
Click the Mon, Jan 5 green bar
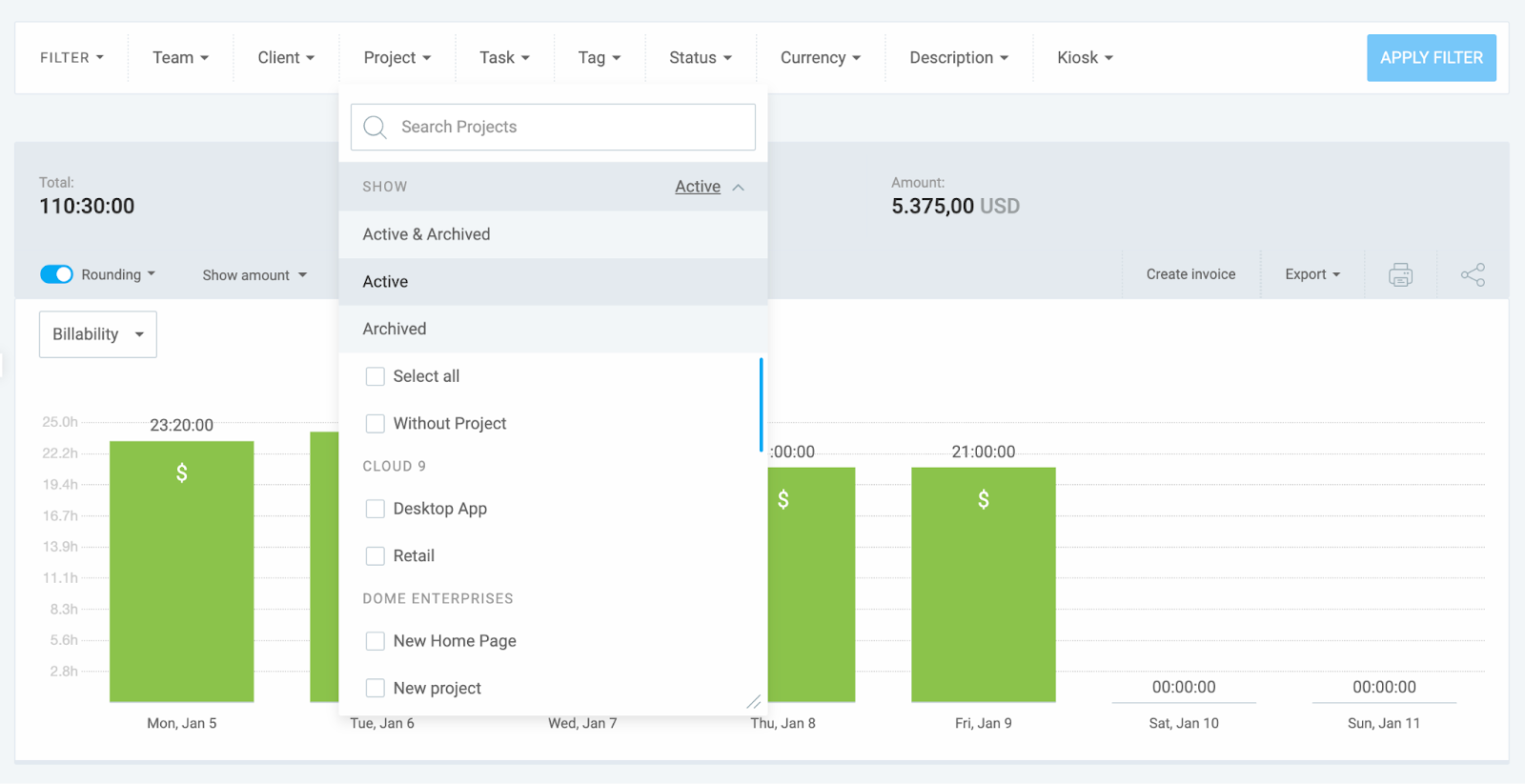click(181, 572)
